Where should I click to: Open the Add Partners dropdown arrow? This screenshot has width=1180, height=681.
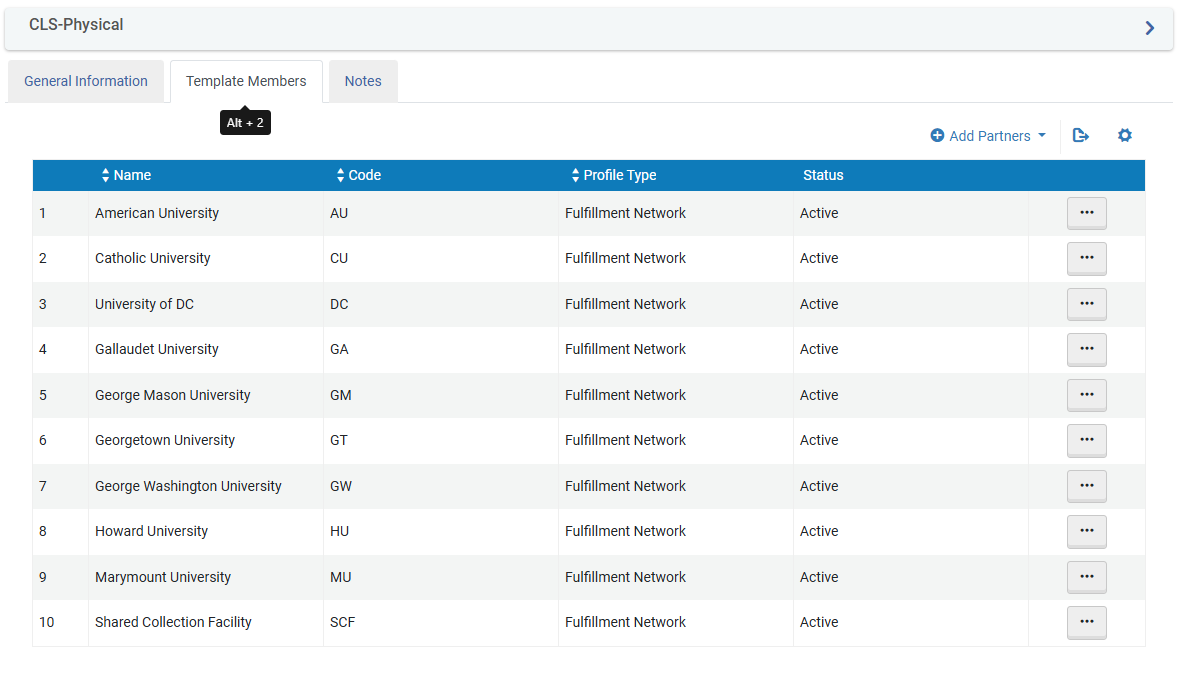(1042, 135)
